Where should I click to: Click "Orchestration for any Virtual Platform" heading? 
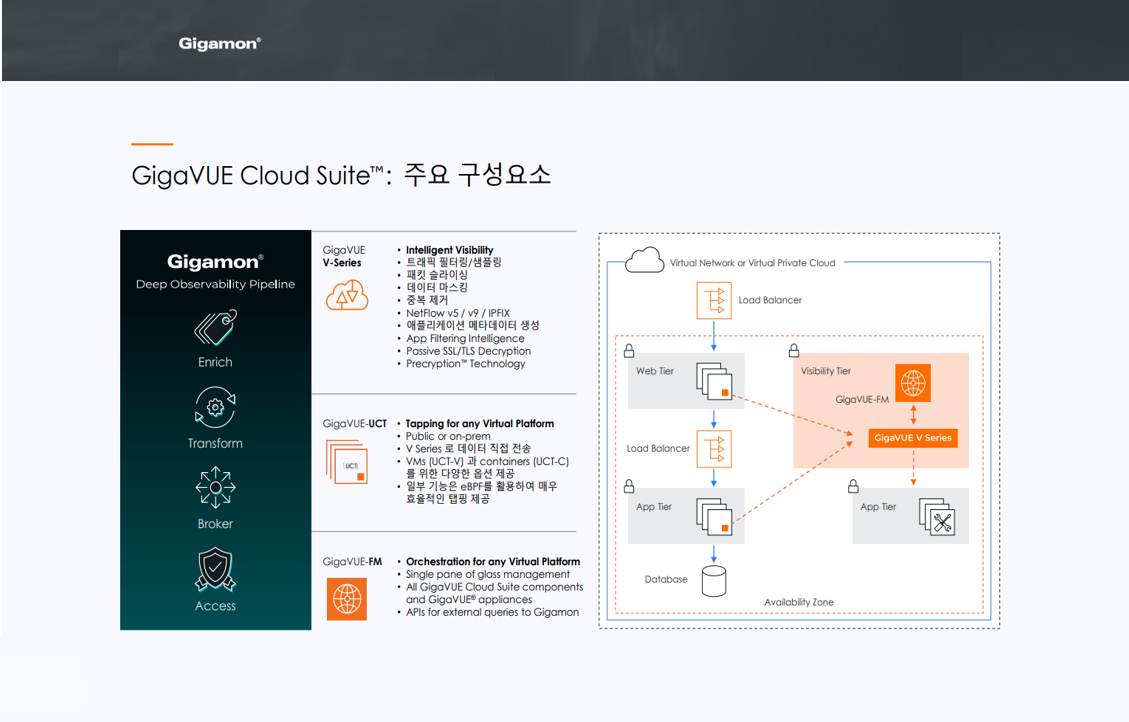[x=492, y=561]
